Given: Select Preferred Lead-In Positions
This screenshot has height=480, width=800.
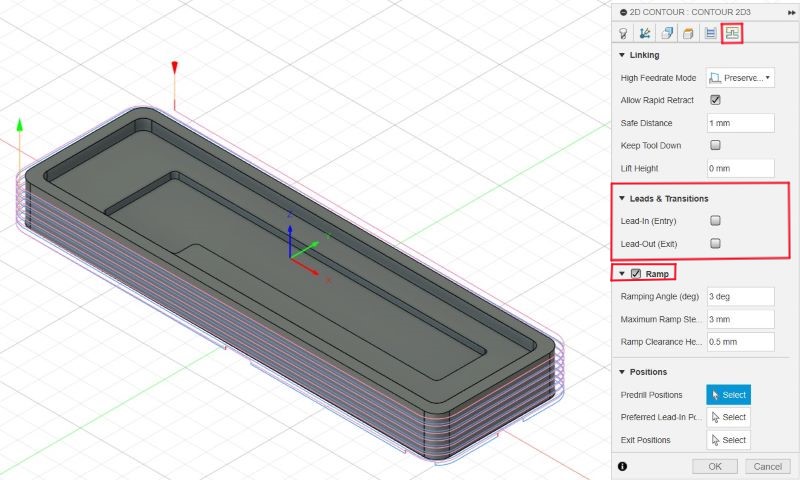Looking at the screenshot, I should pyautogui.click(x=729, y=417).
